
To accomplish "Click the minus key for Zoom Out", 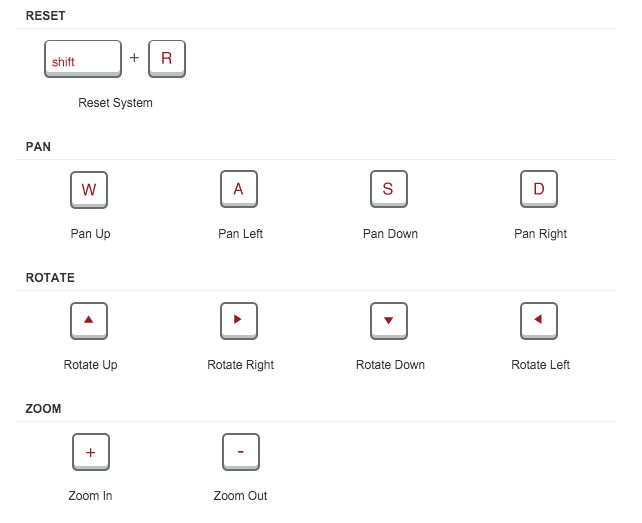I will click(x=241, y=452).
